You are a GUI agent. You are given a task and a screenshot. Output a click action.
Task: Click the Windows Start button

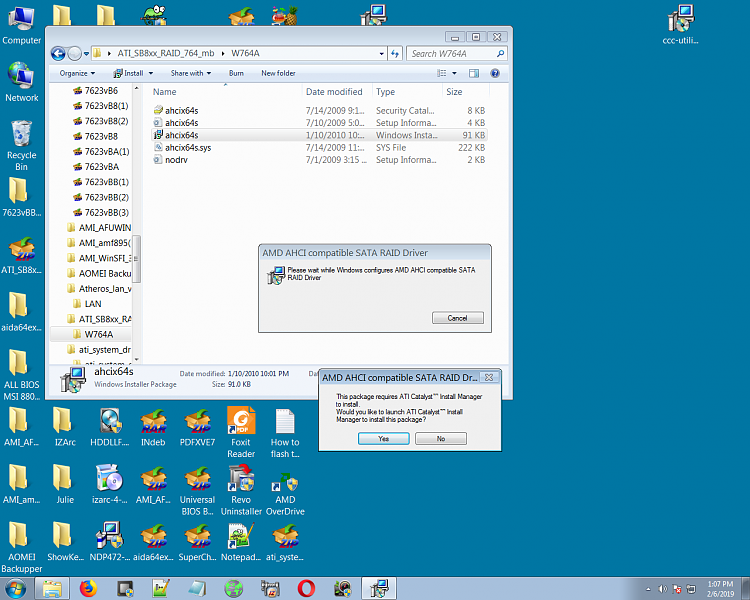click(x=15, y=589)
